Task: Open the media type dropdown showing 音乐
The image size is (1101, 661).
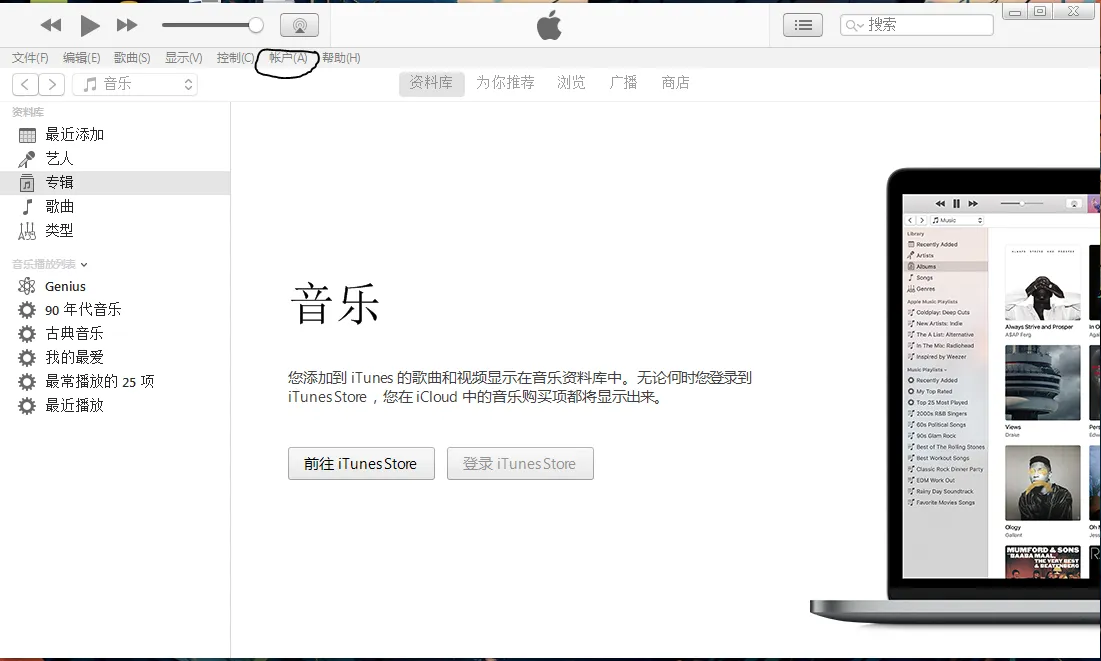Action: (x=135, y=84)
